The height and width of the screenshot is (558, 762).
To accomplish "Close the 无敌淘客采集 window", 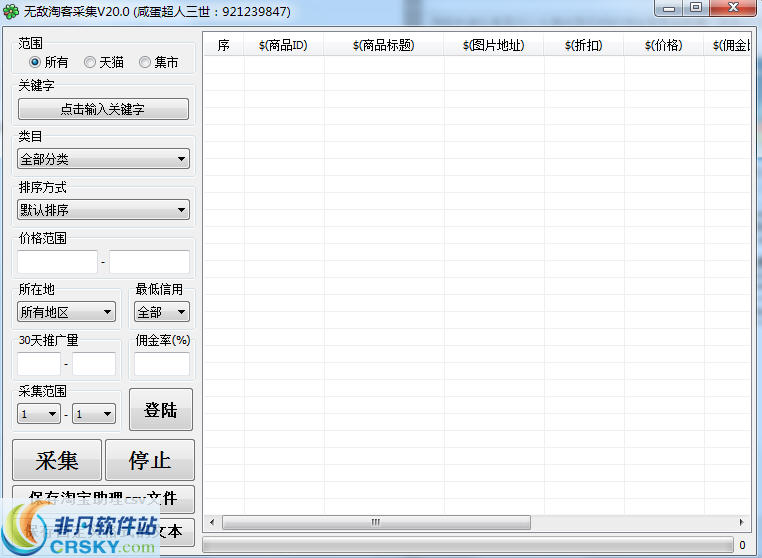I will coord(734,8).
